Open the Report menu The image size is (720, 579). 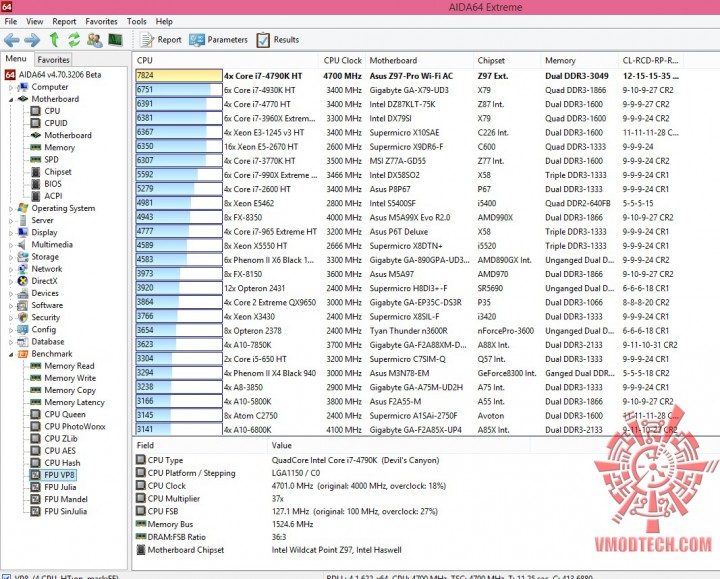[64, 21]
